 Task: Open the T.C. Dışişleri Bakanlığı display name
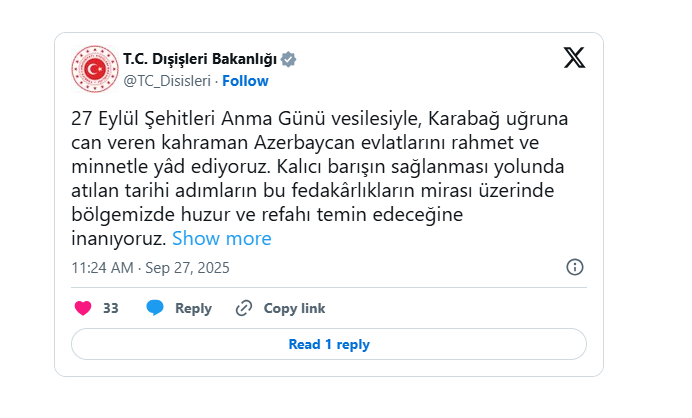tap(200, 59)
